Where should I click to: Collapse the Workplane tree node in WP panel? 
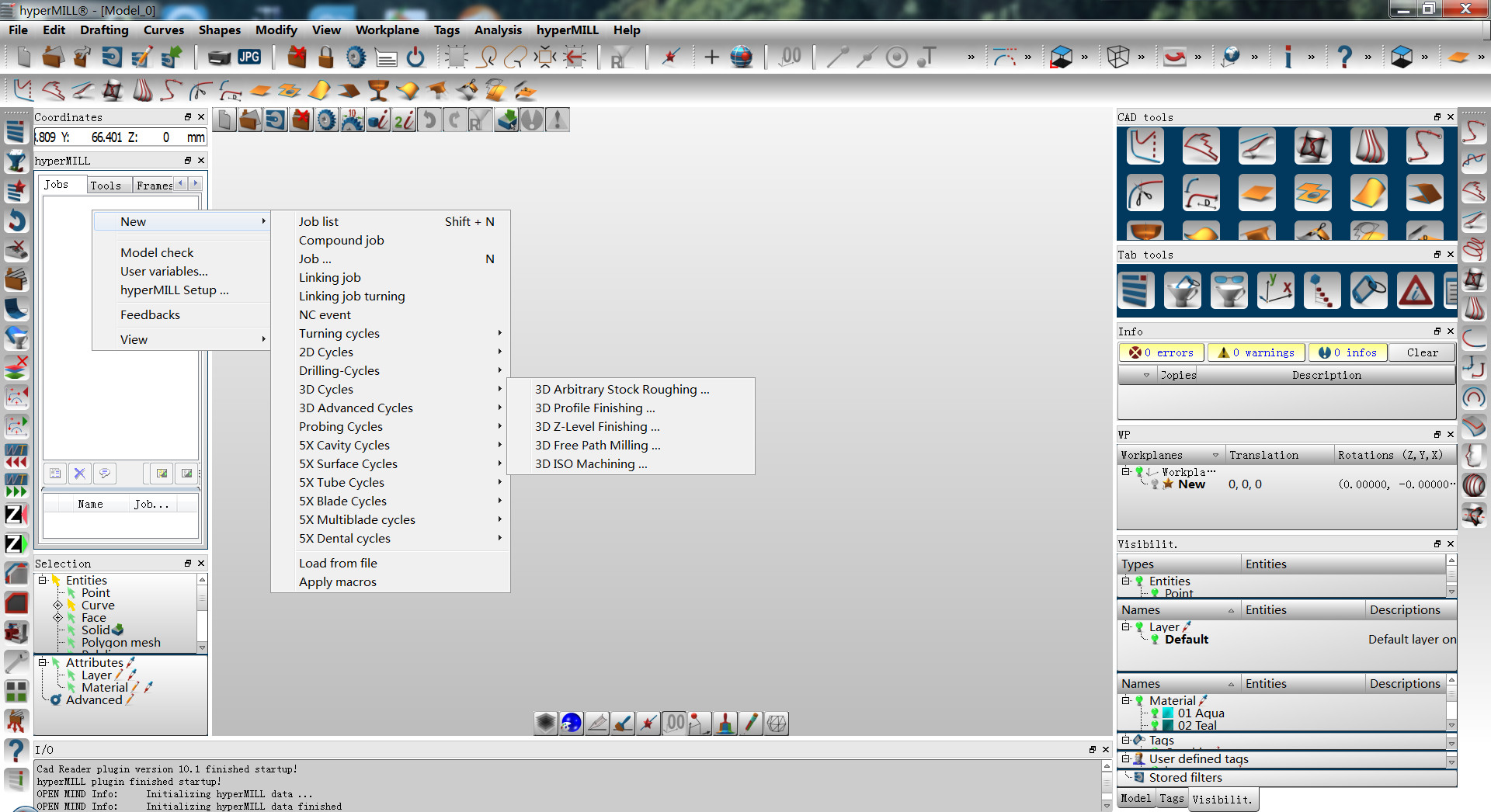click(1125, 472)
